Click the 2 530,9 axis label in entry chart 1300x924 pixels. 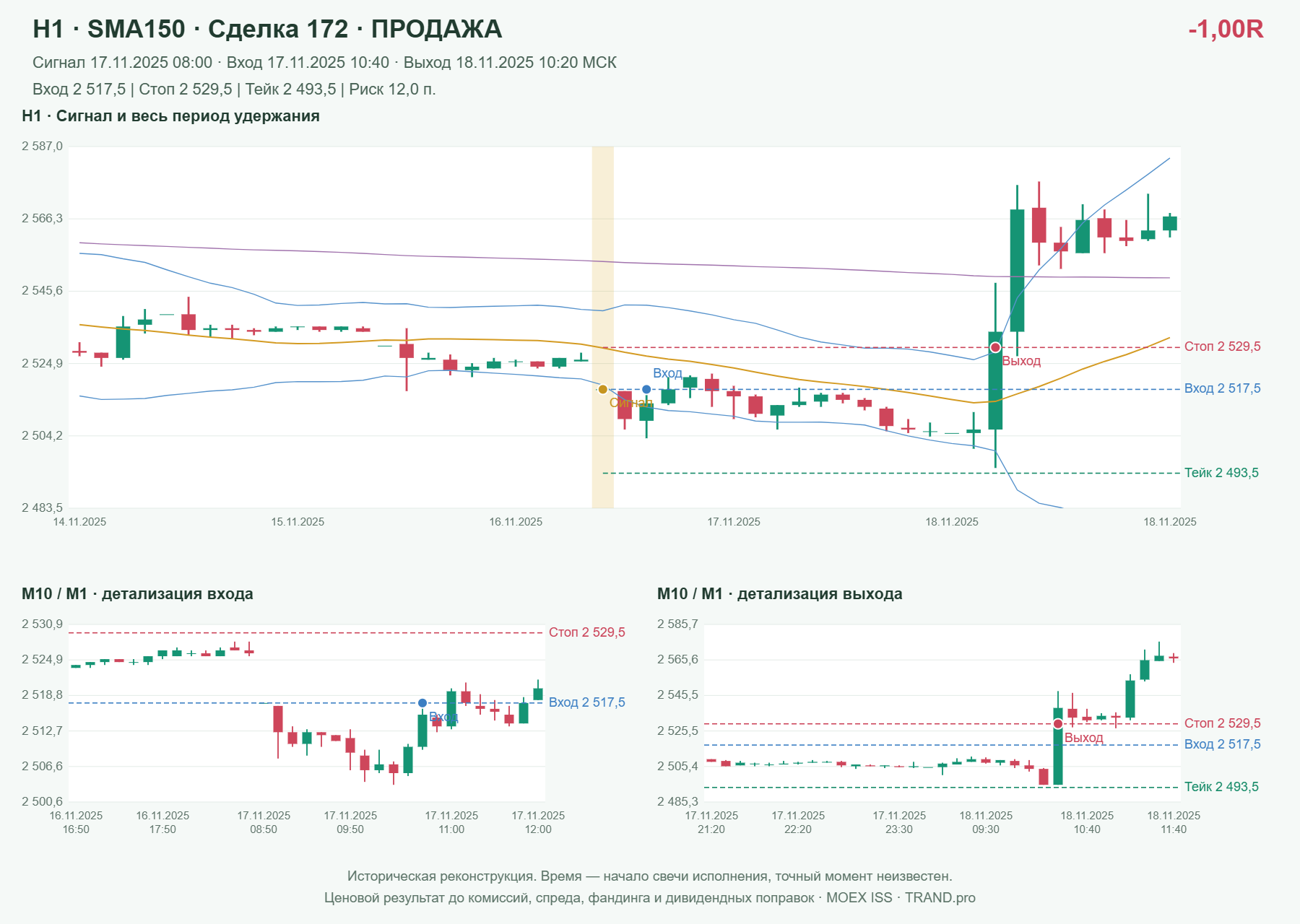click(42, 624)
